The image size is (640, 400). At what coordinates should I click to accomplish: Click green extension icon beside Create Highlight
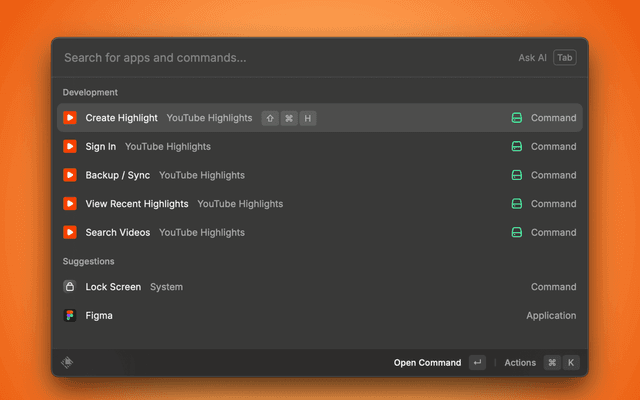[517, 118]
